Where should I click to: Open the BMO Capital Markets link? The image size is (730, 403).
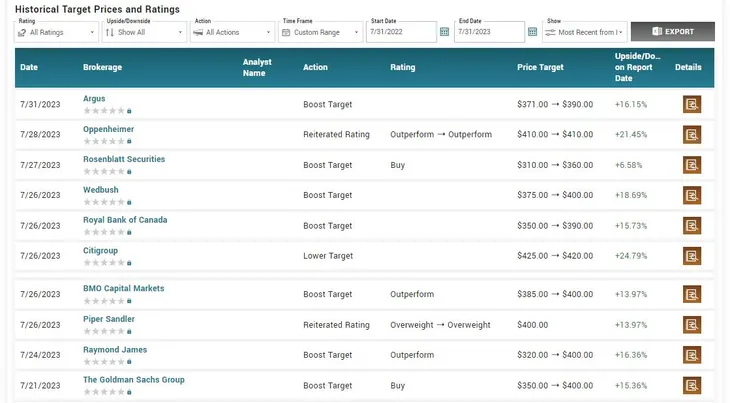click(123, 289)
